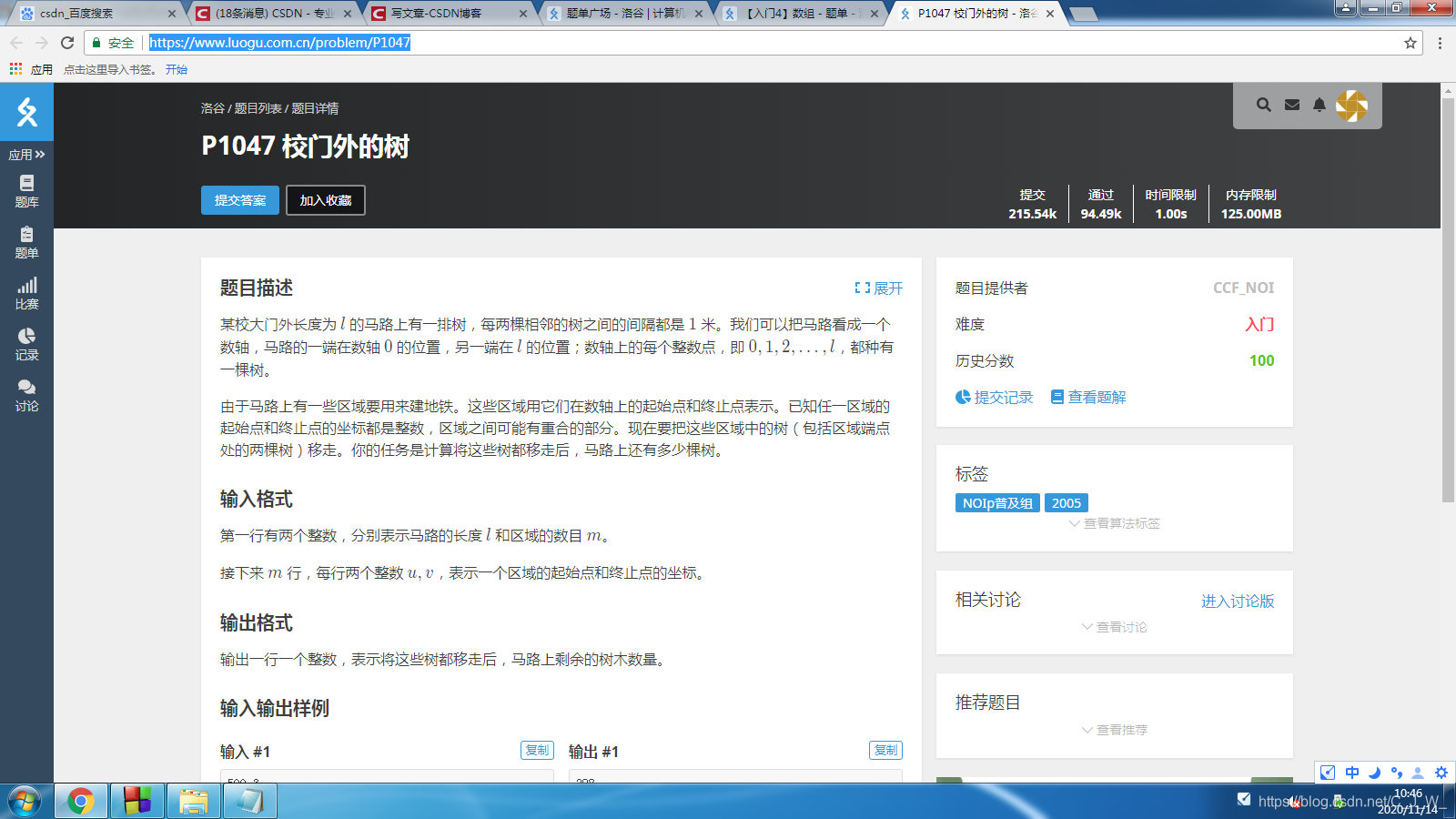Click the 中 input method language indicator

coord(1352,773)
